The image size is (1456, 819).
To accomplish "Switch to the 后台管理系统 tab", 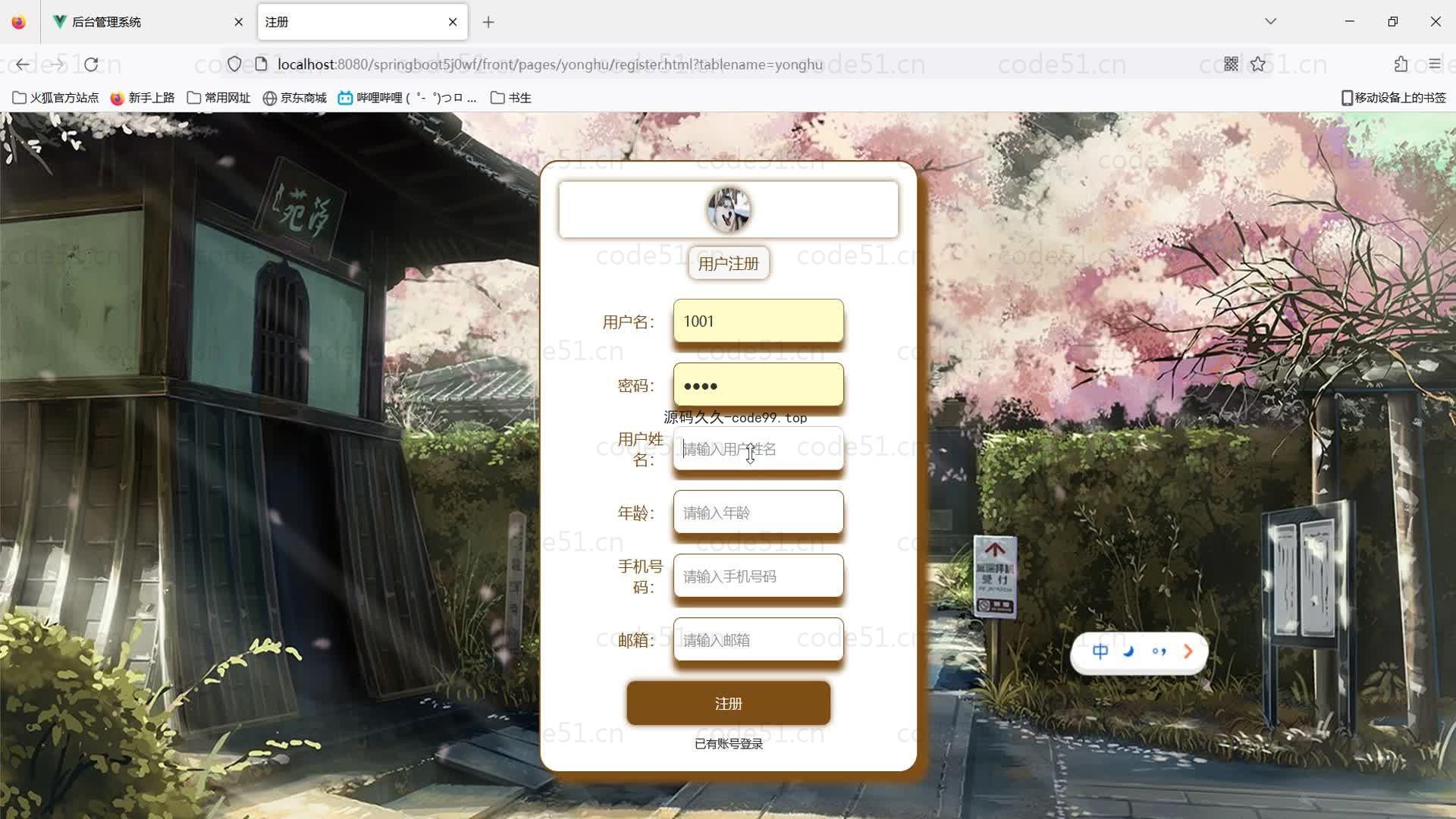I will [x=148, y=22].
